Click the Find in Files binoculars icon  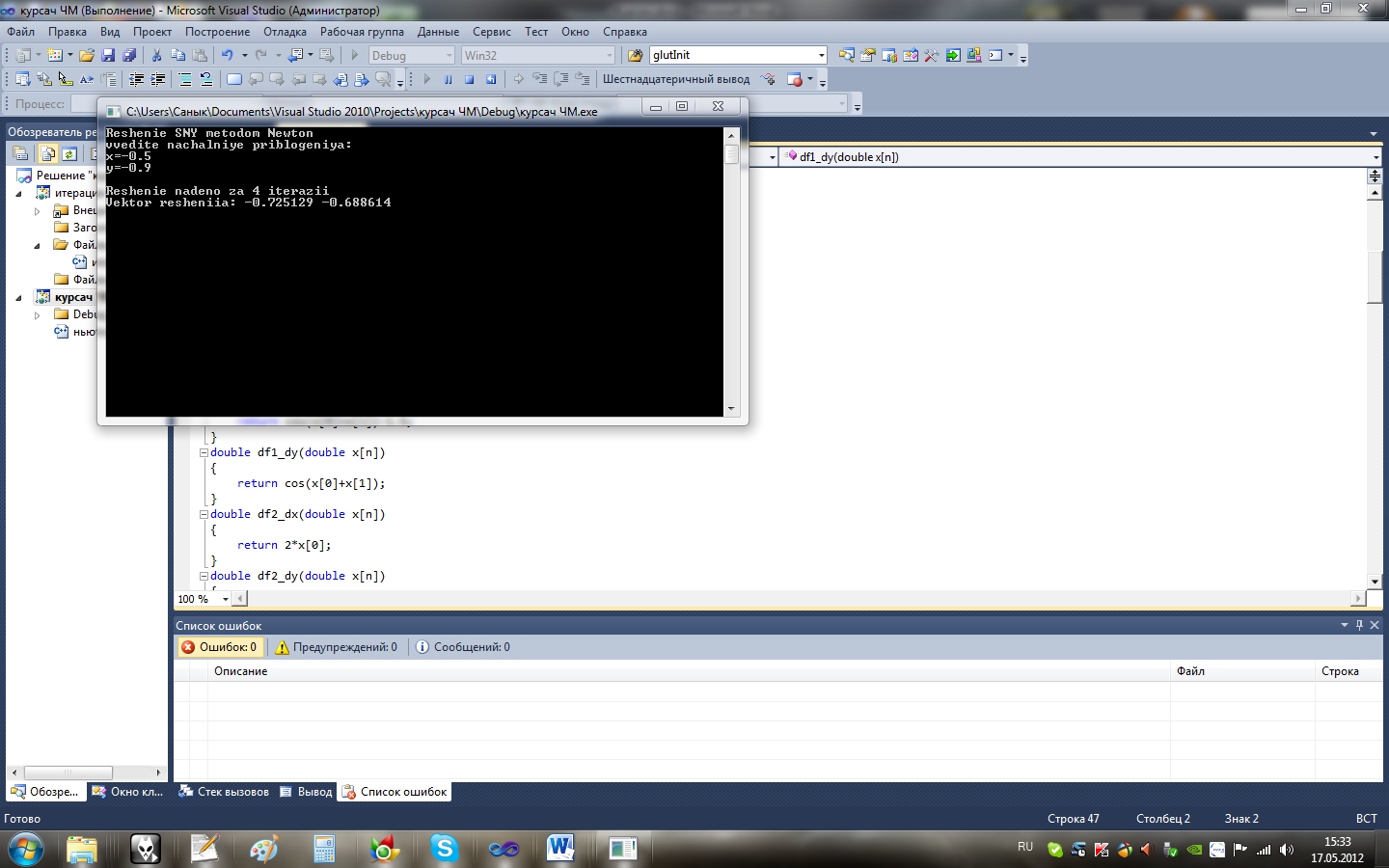click(635, 55)
